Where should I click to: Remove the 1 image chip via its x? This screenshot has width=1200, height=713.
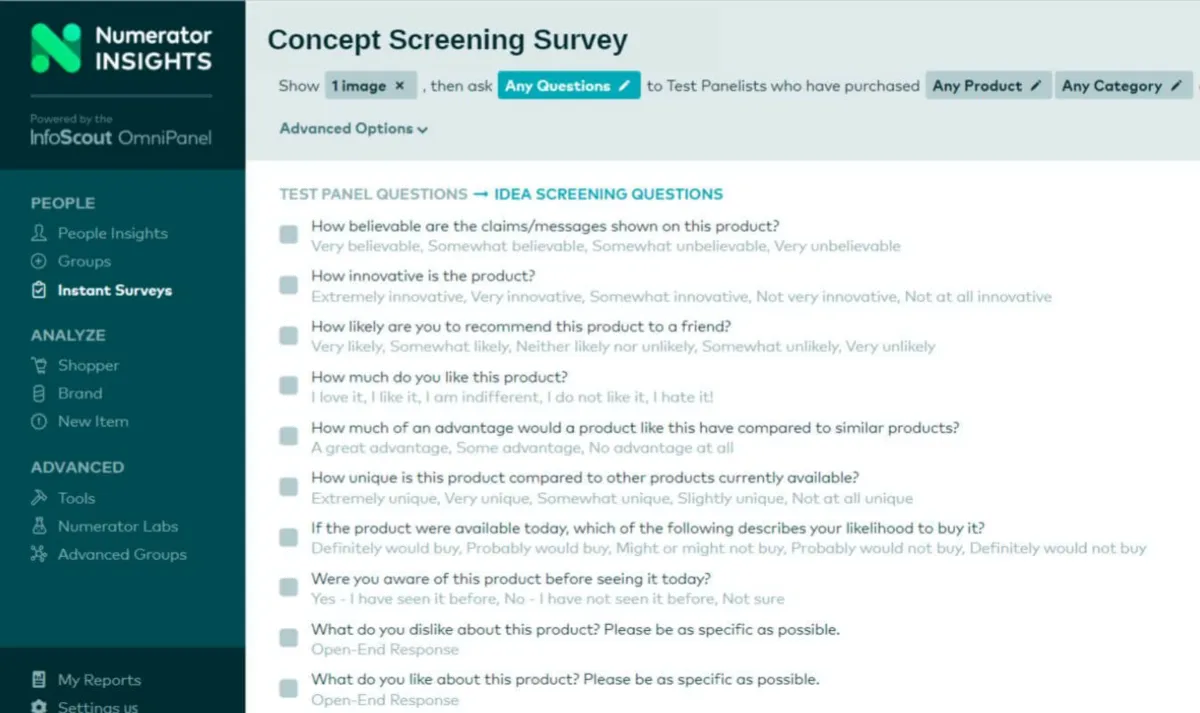(400, 86)
